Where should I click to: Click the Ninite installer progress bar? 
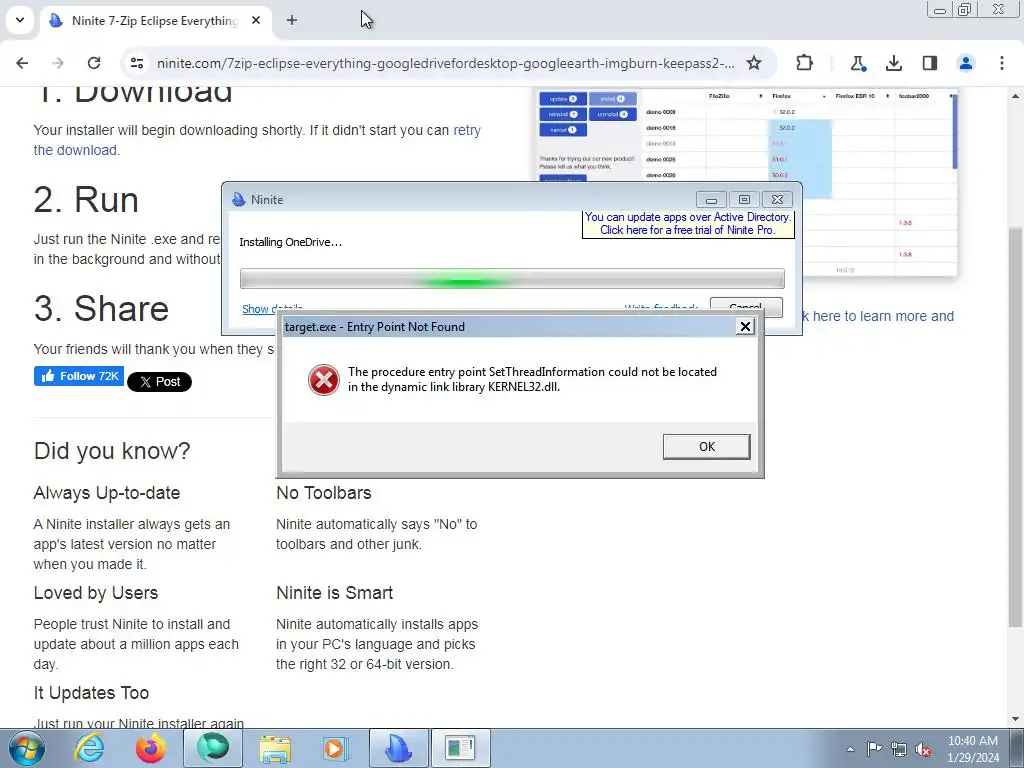coord(512,279)
